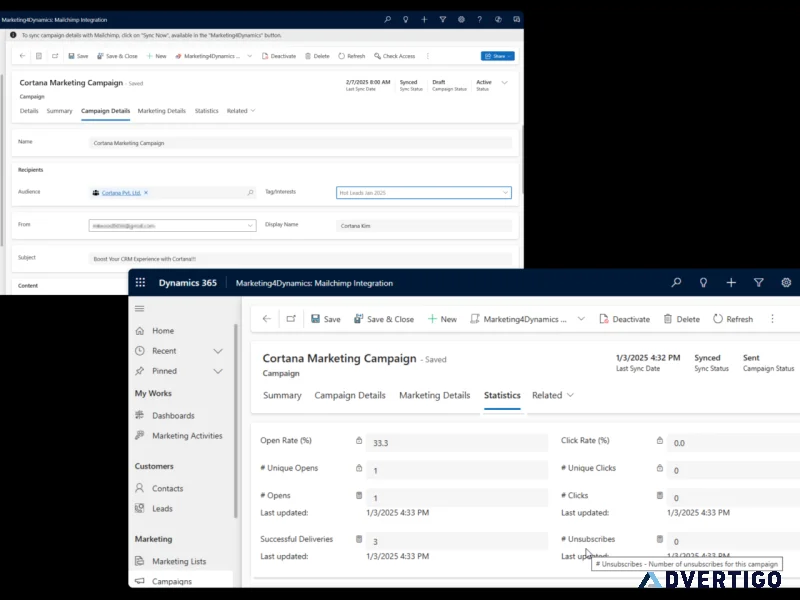Open search in front Dynamics 365 window
This screenshot has width=800, height=600.
coord(676,282)
